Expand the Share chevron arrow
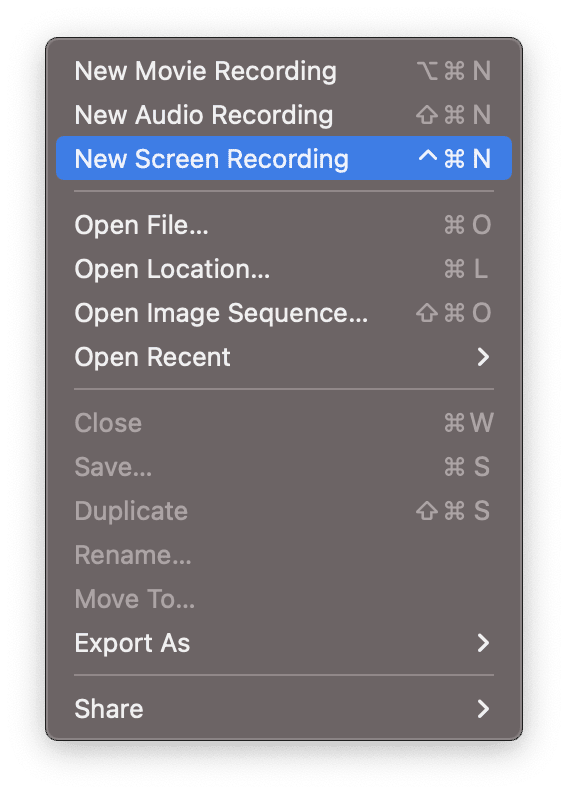The width and height of the screenshot is (568, 794). pyautogui.click(x=483, y=709)
